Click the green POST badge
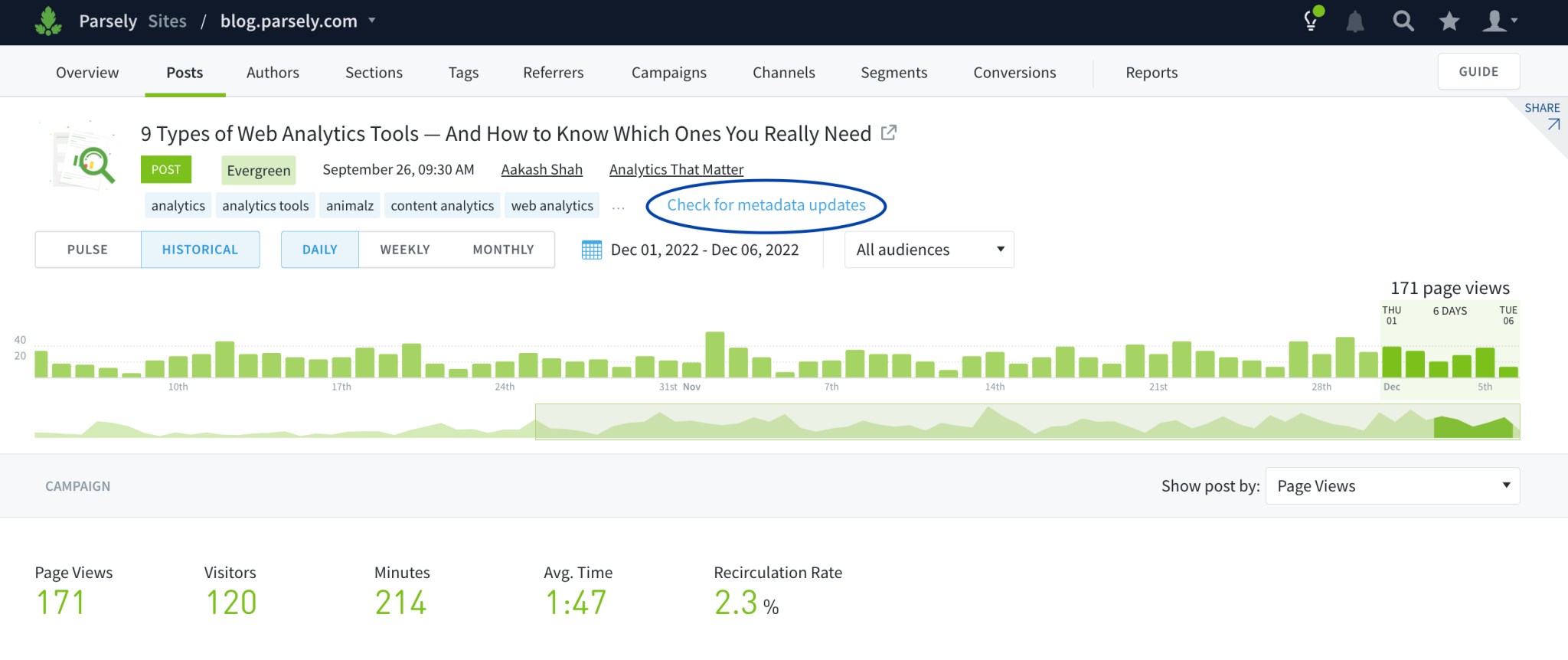The image size is (1568, 660). (x=166, y=169)
